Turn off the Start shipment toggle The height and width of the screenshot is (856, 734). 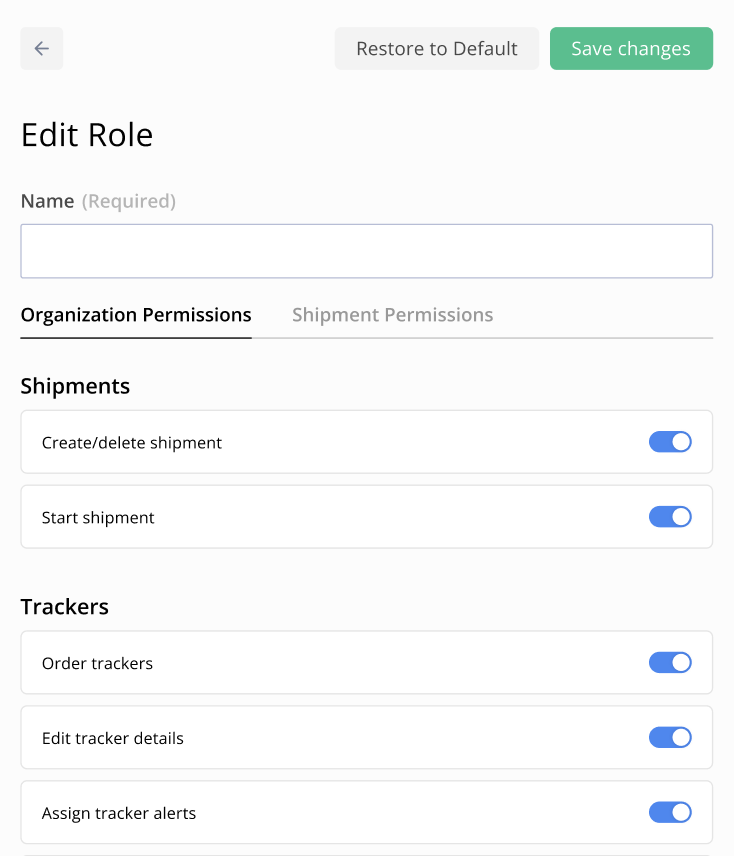pyautogui.click(x=670, y=516)
